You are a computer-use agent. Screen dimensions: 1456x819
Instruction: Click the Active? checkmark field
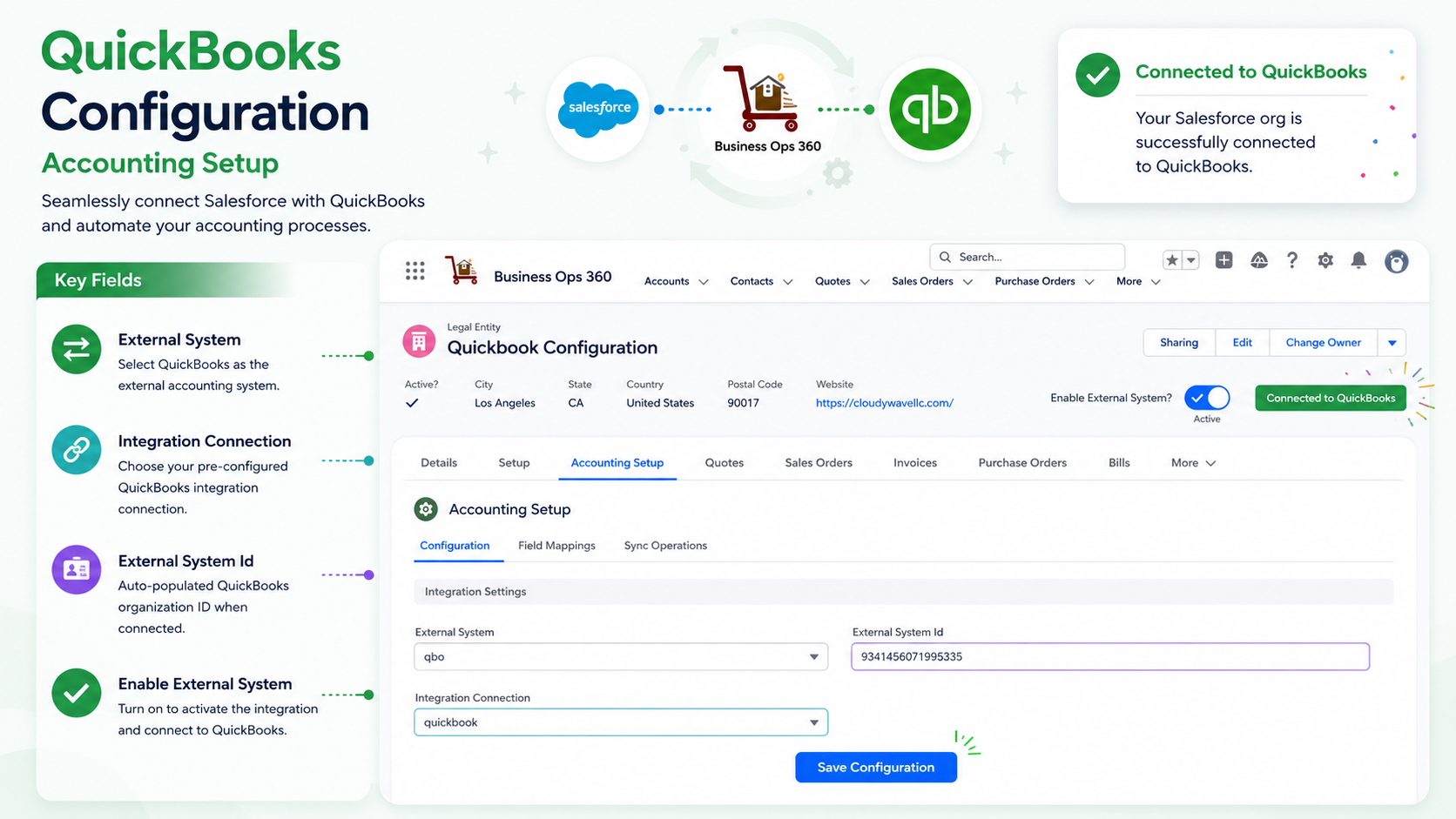(412, 403)
